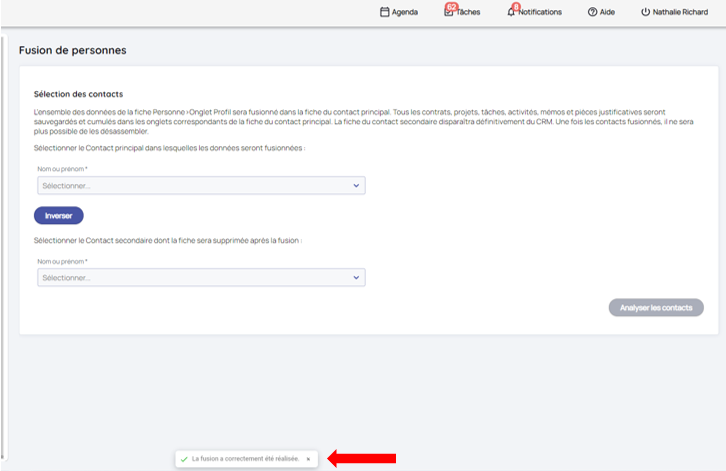Image resolution: width=726 pixels, height=471 pixels.
Task: Click the Aide question mark icon
Action: pyautogui.click(x=592, y=12)
